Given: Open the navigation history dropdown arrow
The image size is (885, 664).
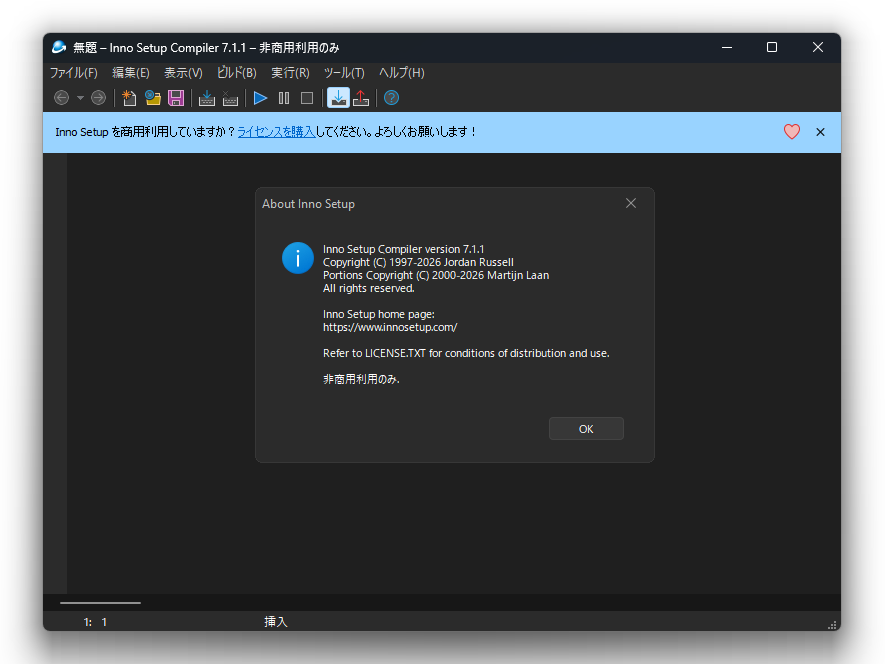Looking at the screenshot, I should (80, 98).
